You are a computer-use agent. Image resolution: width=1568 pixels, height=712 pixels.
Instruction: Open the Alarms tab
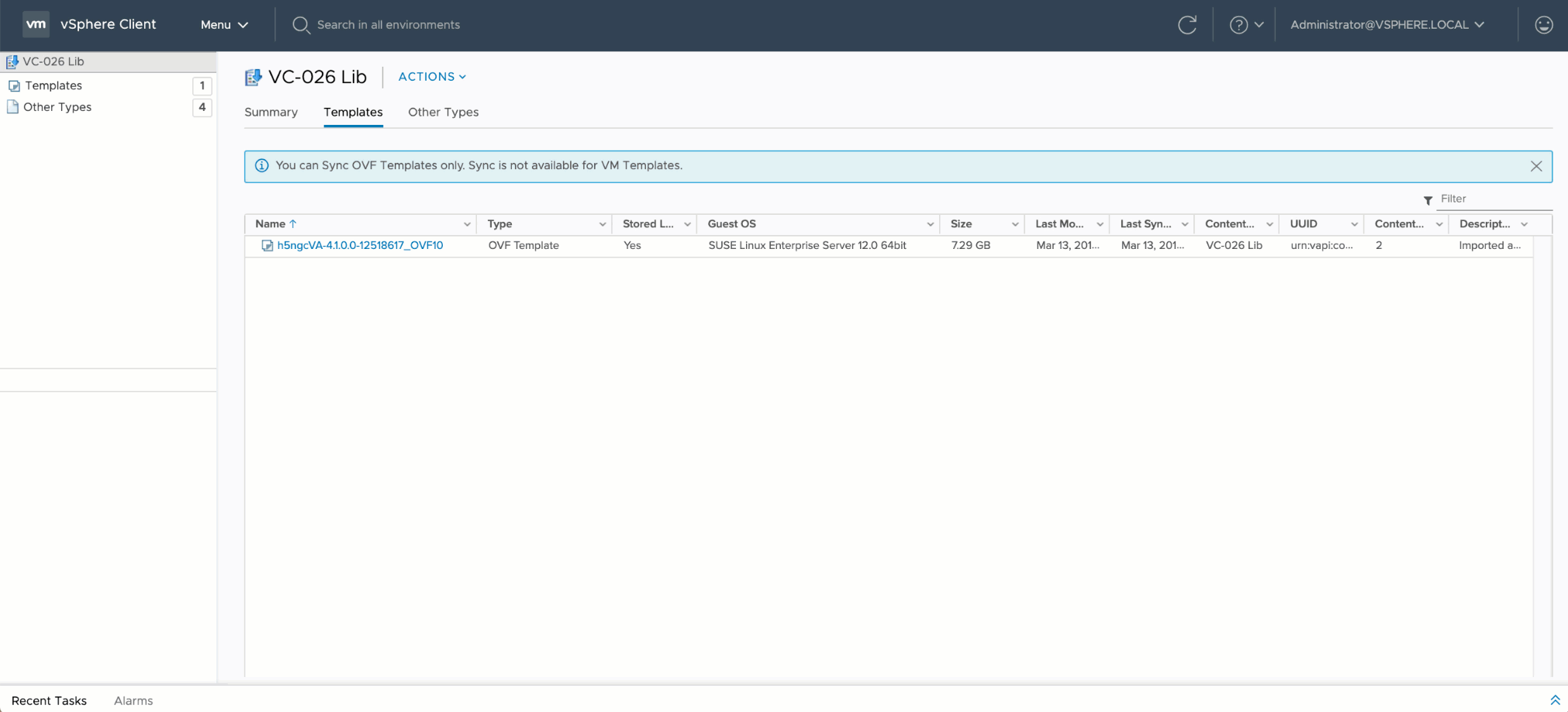click(x=133, y=700)
